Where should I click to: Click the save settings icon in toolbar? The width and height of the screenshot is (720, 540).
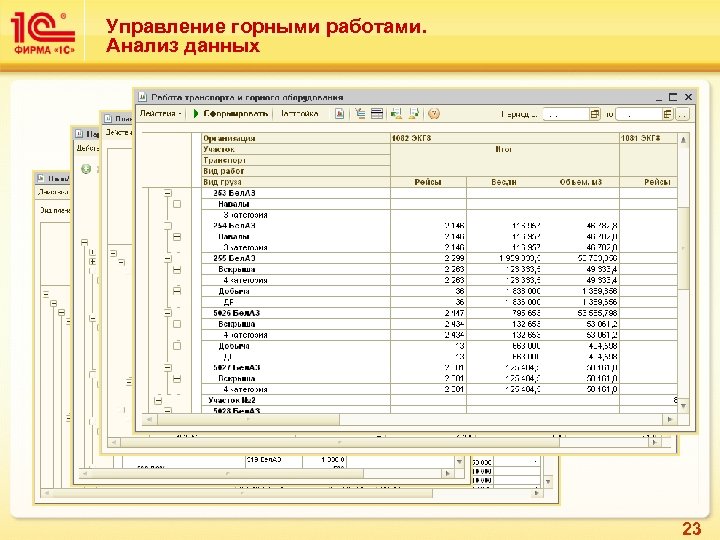pyautogui.click(x=414, y=113)
